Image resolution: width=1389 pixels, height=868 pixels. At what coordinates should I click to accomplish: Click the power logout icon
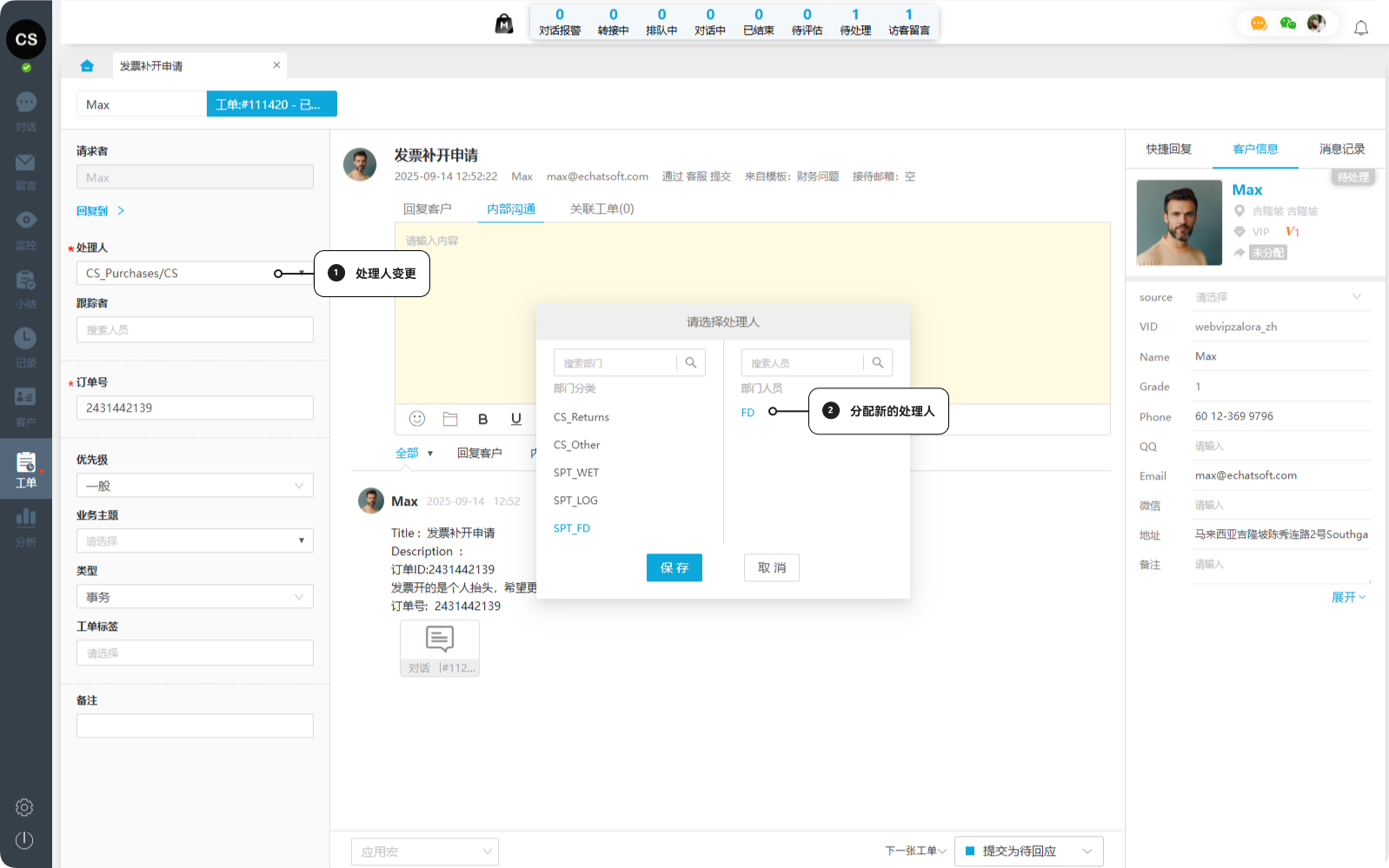pos(24,840)
